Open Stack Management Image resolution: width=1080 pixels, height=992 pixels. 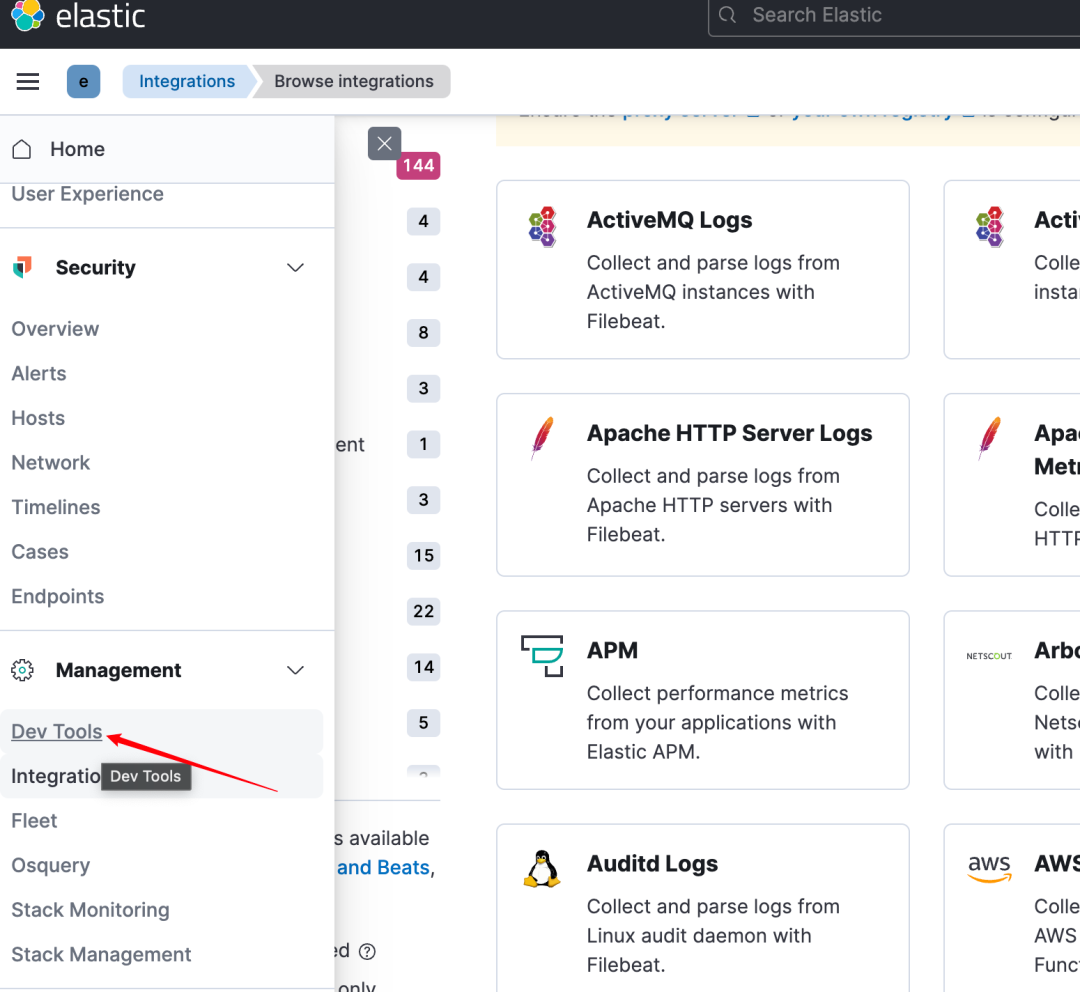click(x=101, y=954)
